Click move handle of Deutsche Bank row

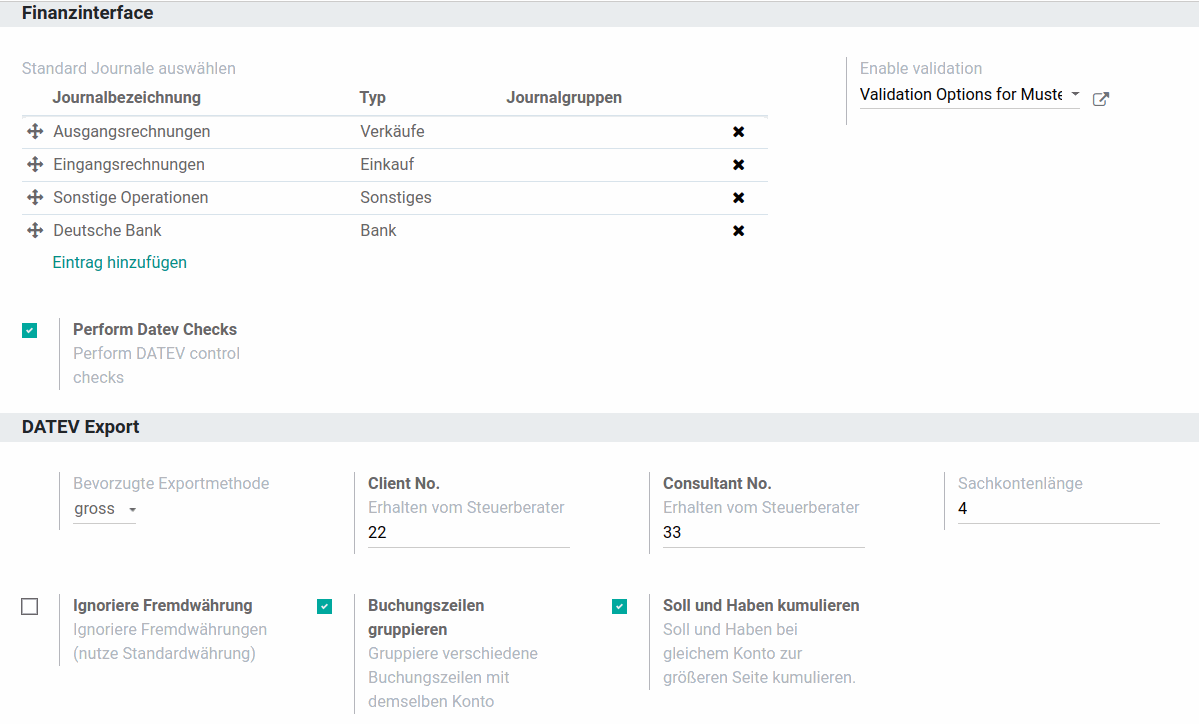click(35, 230)
